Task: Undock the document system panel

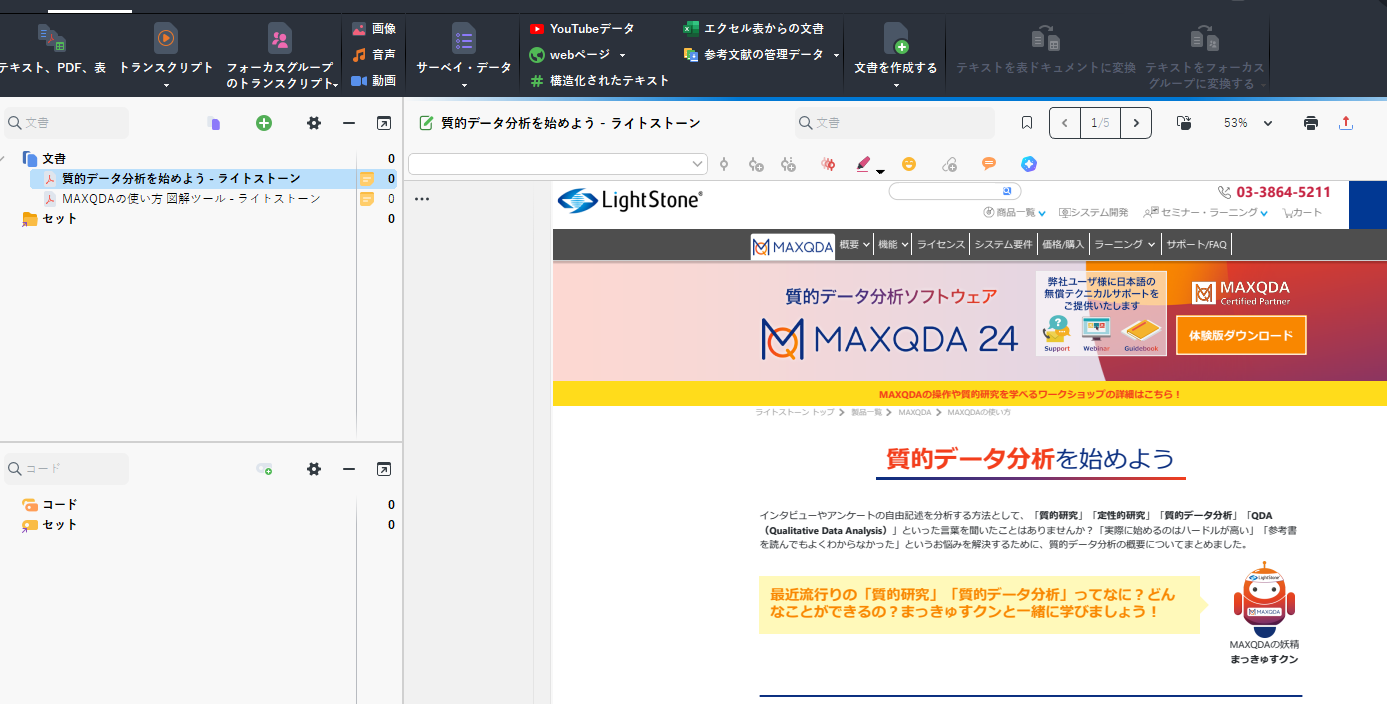Action: (384, 123)
